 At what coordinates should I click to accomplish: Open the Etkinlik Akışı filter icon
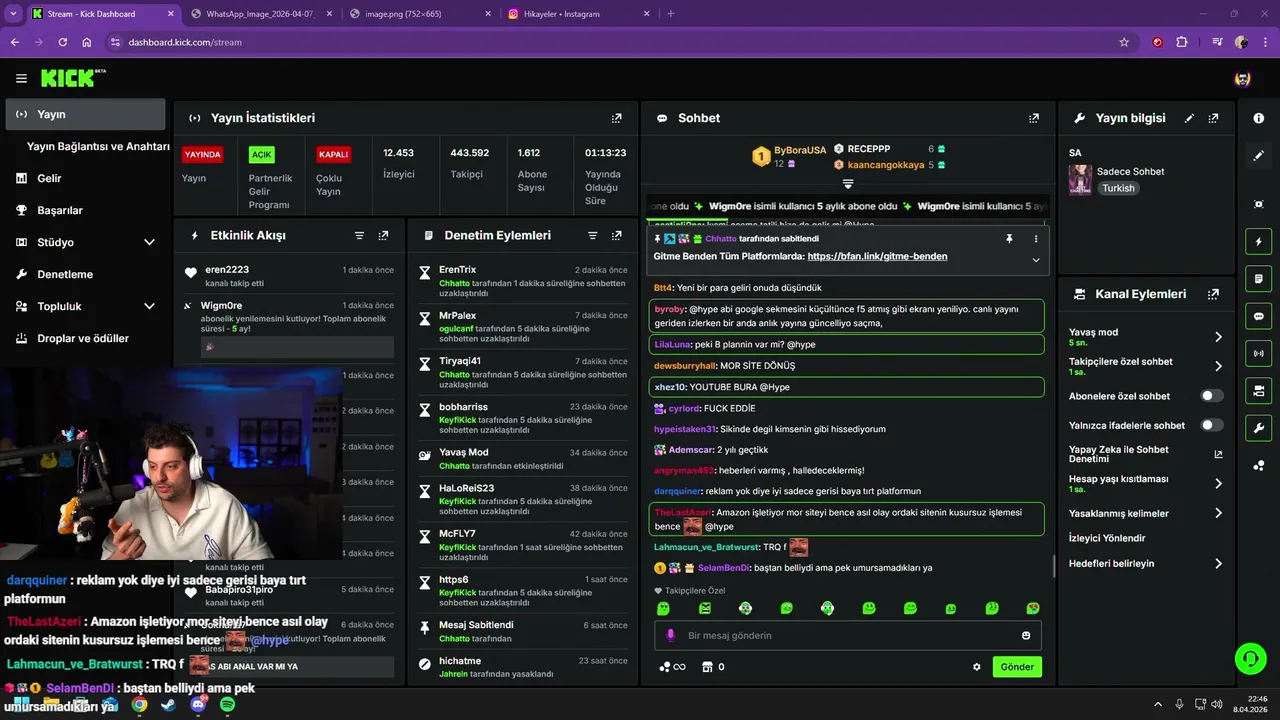click(359, 236)
